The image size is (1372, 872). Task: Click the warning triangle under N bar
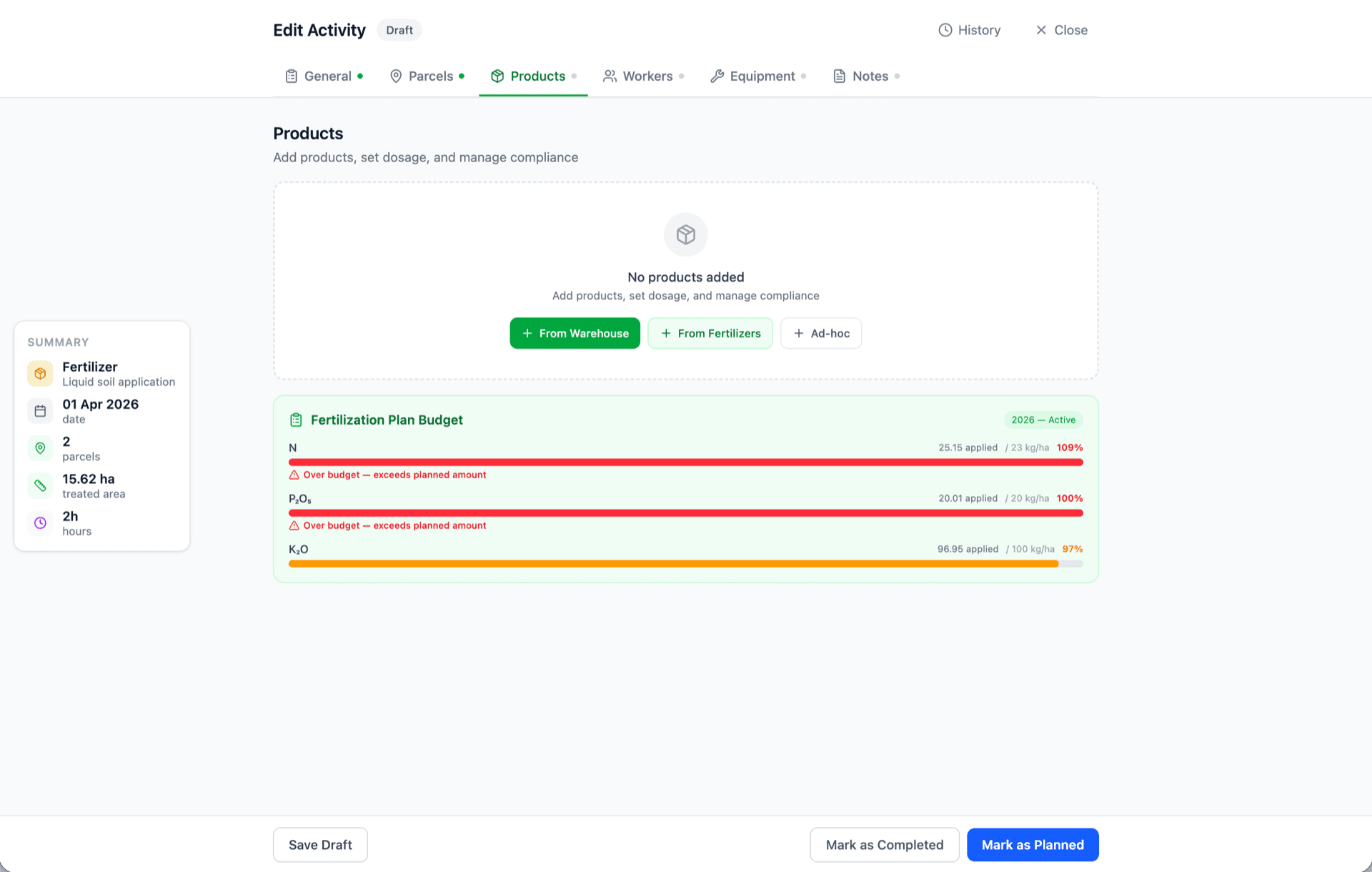click(294, 475)
